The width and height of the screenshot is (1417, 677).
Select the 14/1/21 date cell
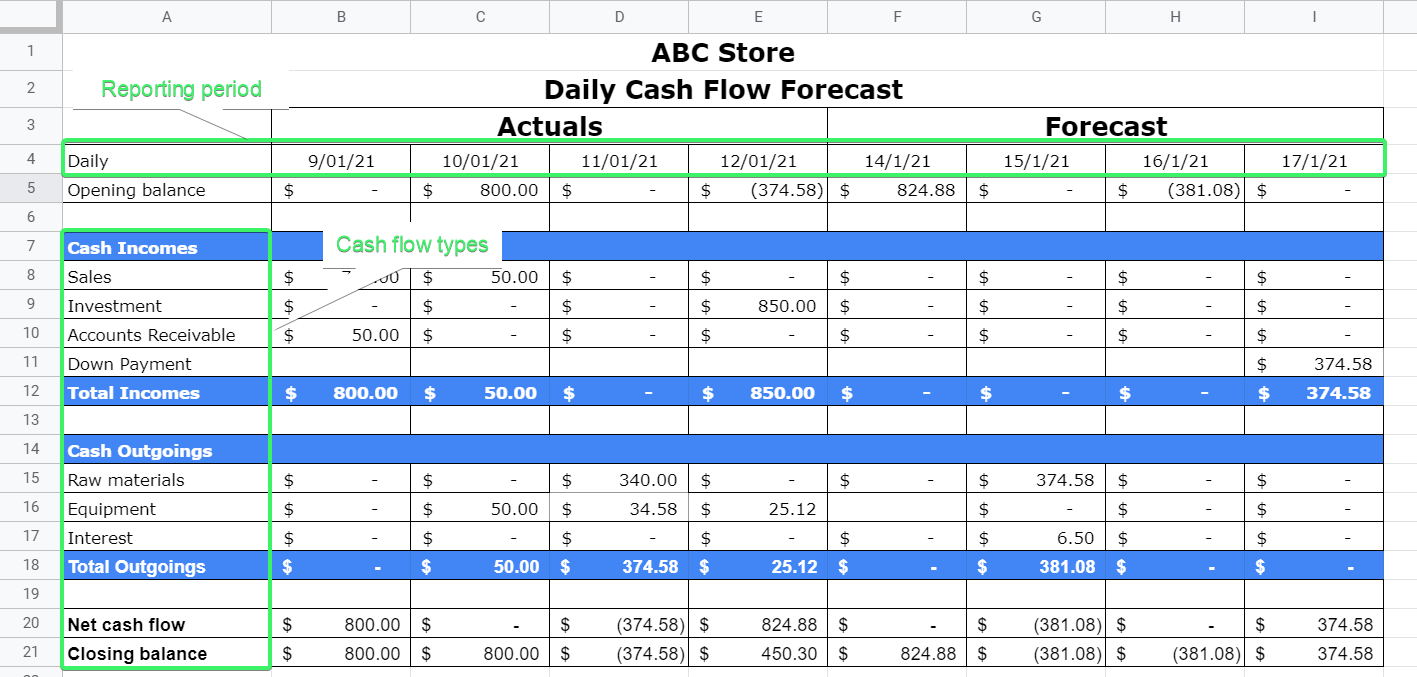[x=897, y=161]
